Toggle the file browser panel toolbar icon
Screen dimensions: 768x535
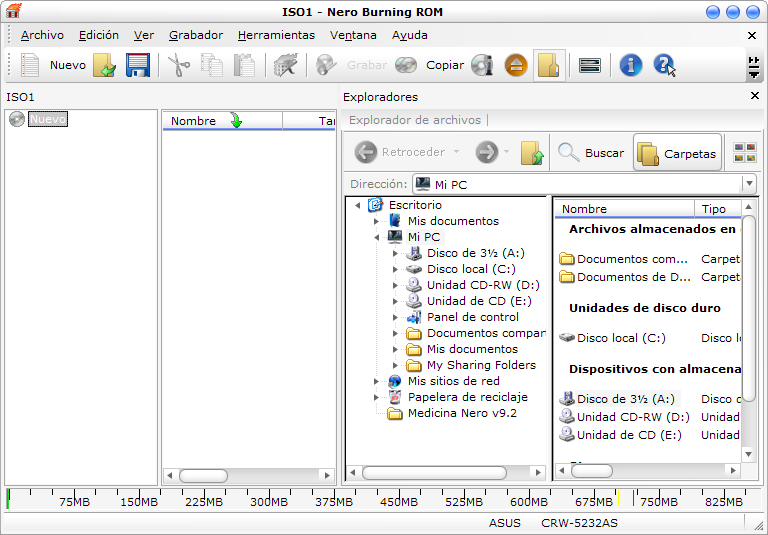549,66
